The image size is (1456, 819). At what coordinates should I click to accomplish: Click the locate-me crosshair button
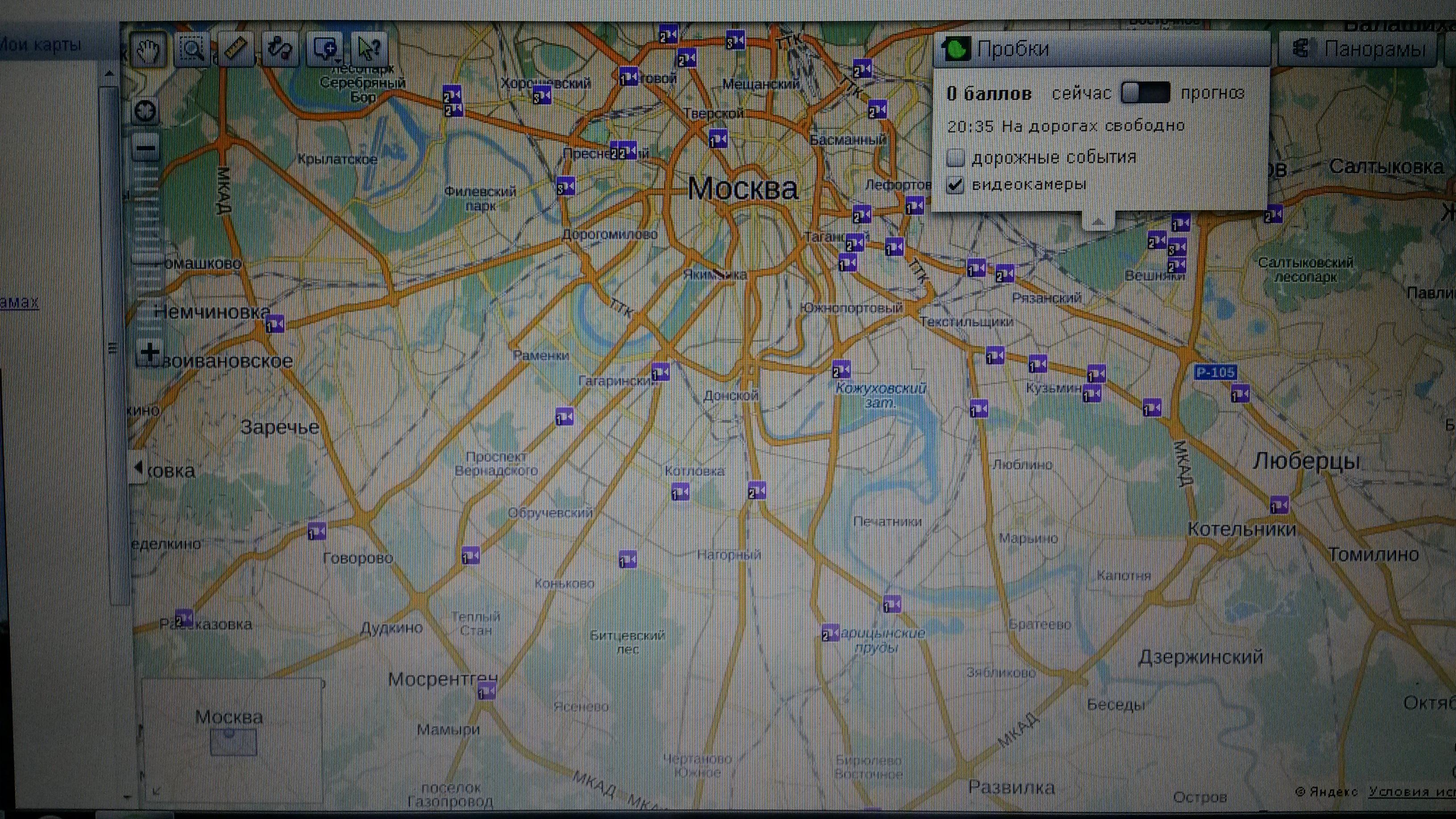click(x=146, y=111)
